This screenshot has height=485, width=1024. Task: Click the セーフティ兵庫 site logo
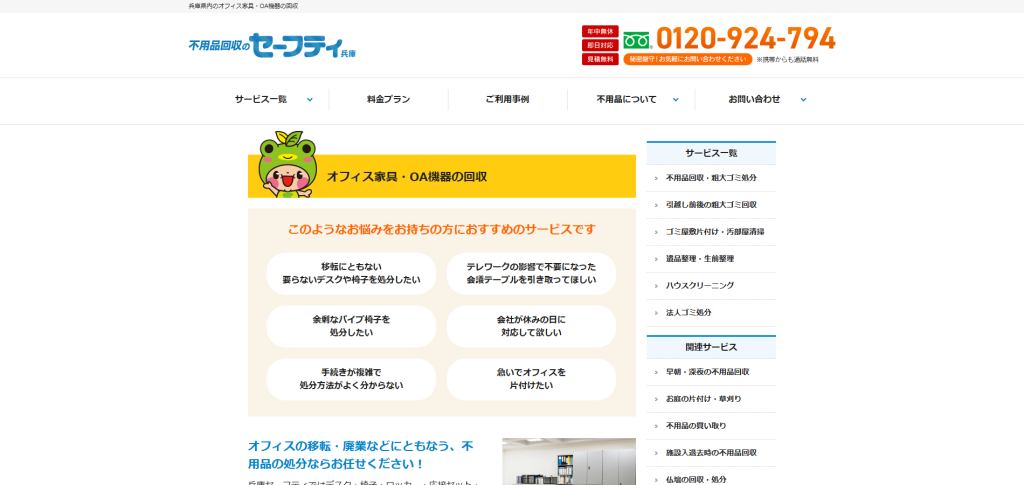(x=272, y=45)
